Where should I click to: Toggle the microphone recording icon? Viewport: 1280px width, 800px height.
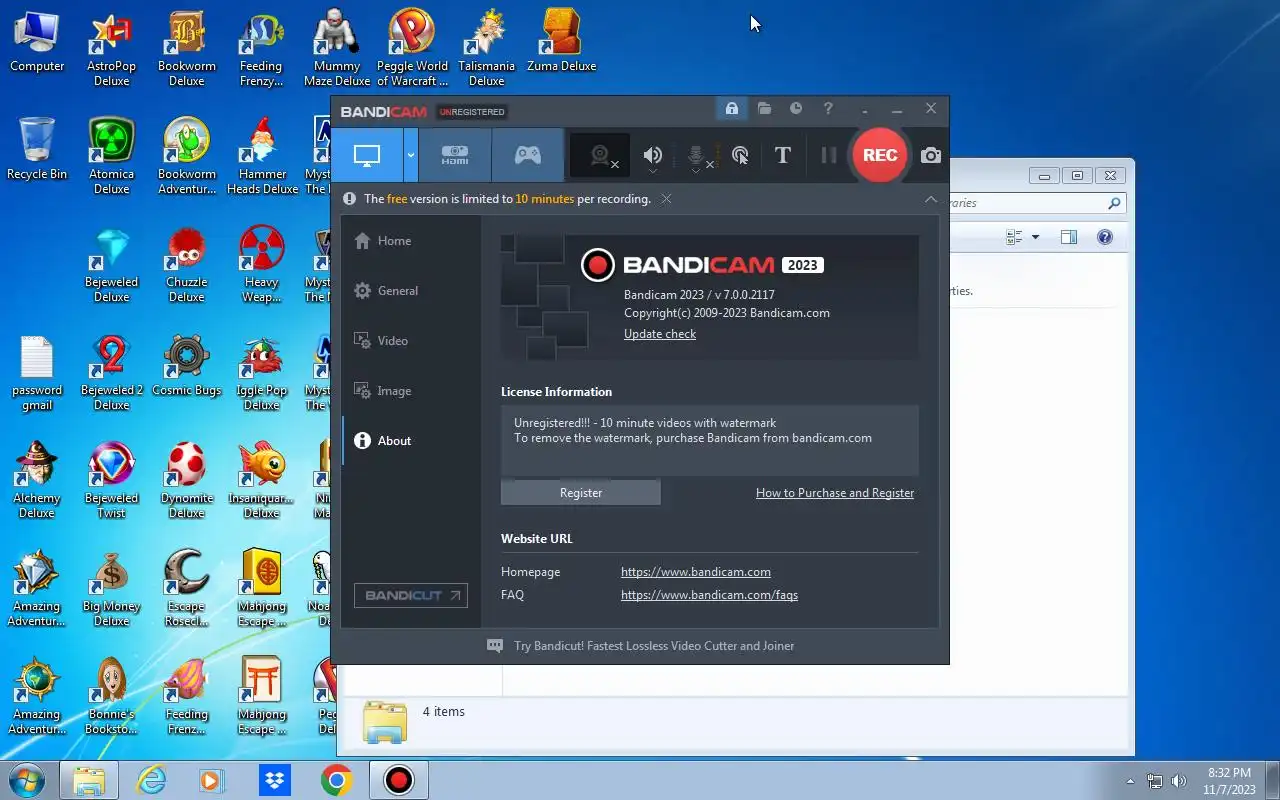pyautogui.click(x=697, y=155)
